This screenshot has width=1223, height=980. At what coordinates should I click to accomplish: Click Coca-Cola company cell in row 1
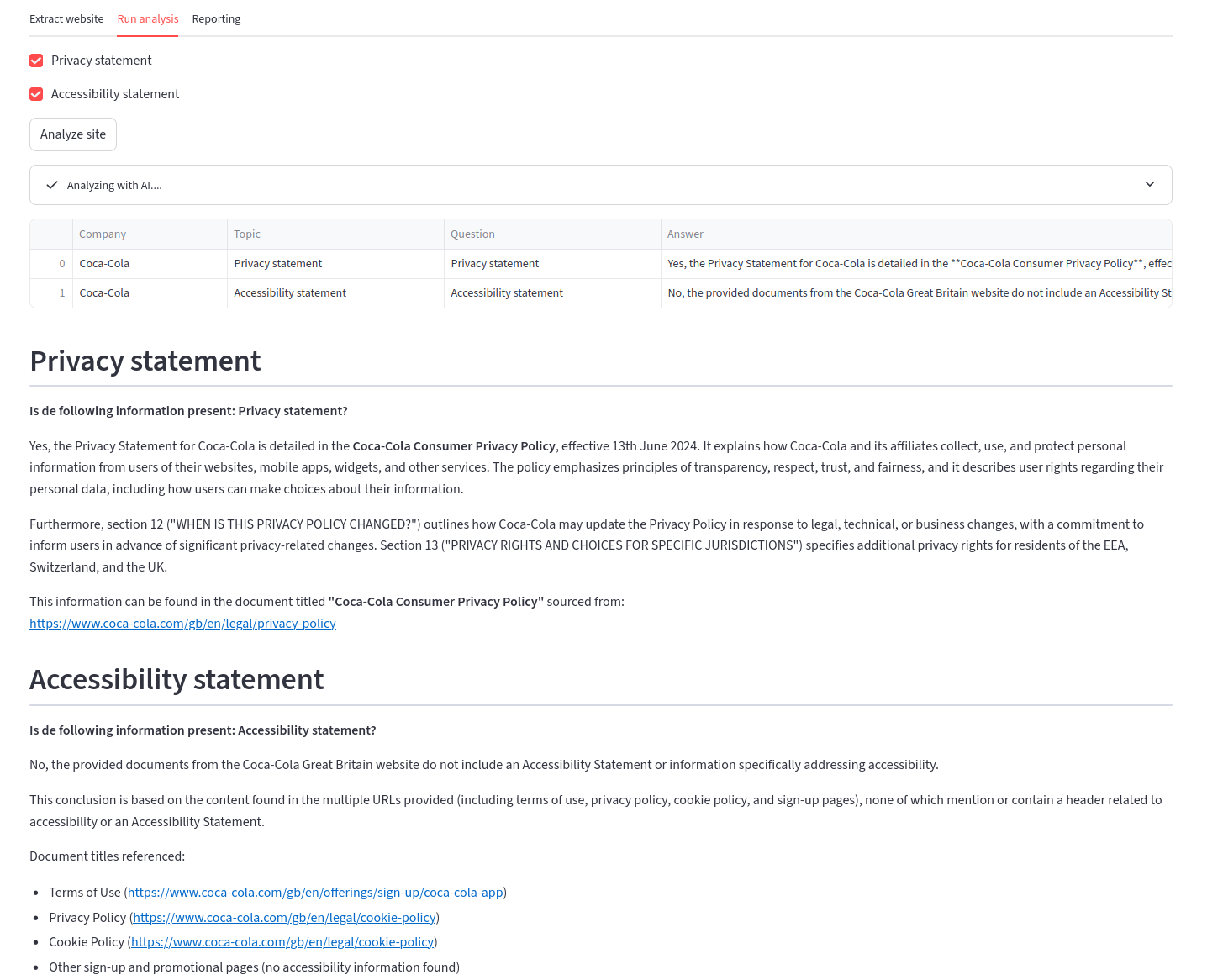(150, 293)
